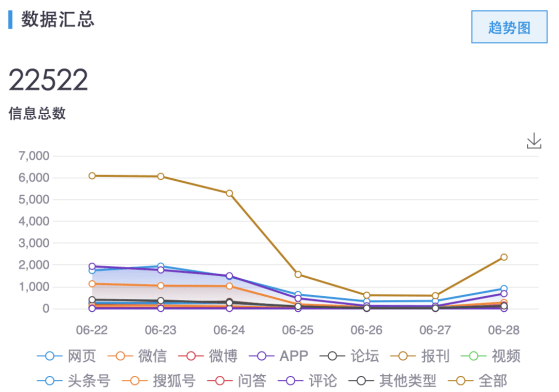Screen dimensions: 559x392
Task: Hide the 全部 total series
Action: coord(477,381)
